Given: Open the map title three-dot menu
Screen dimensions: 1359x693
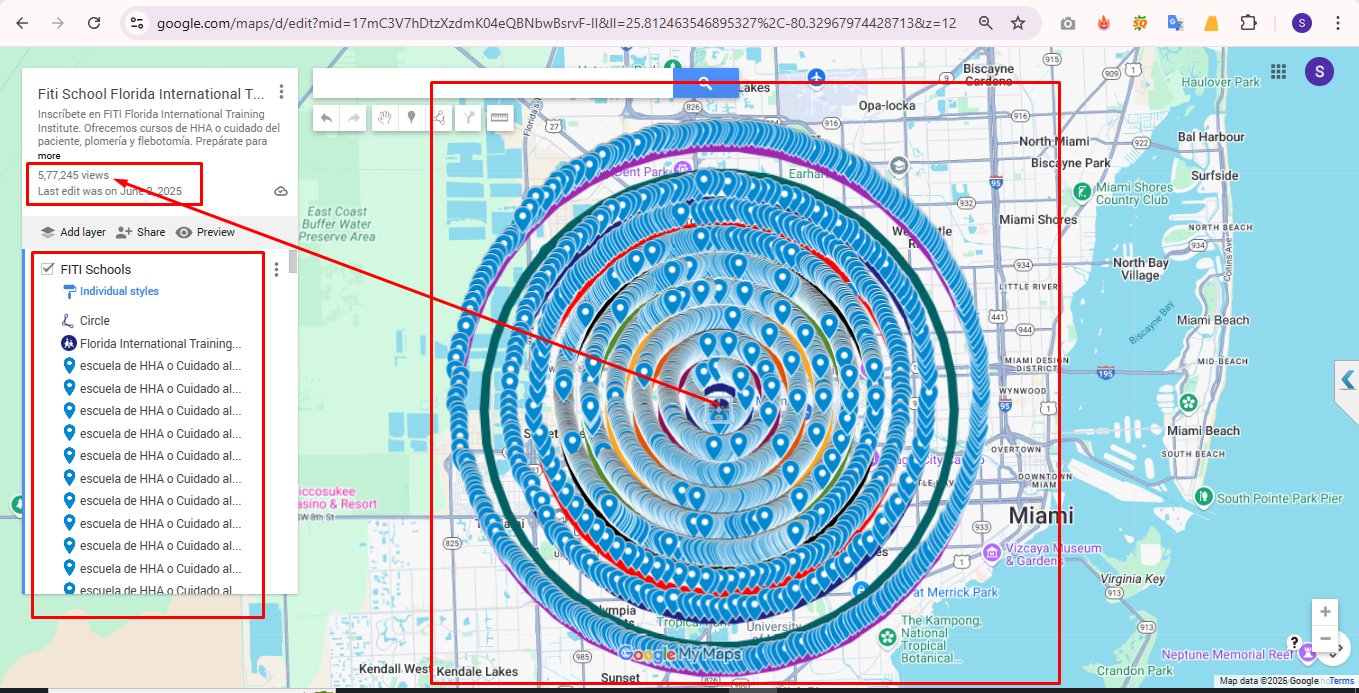Looking at the screenshot, I should point(281,91).
